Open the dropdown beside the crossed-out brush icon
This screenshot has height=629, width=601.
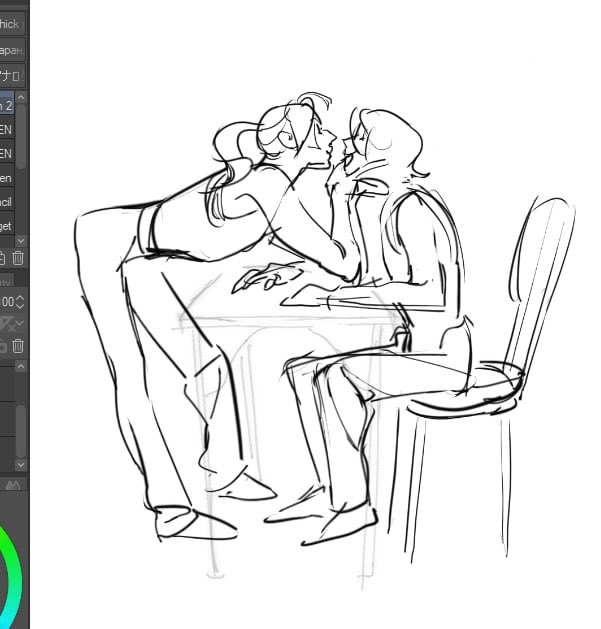coord(20,323)
